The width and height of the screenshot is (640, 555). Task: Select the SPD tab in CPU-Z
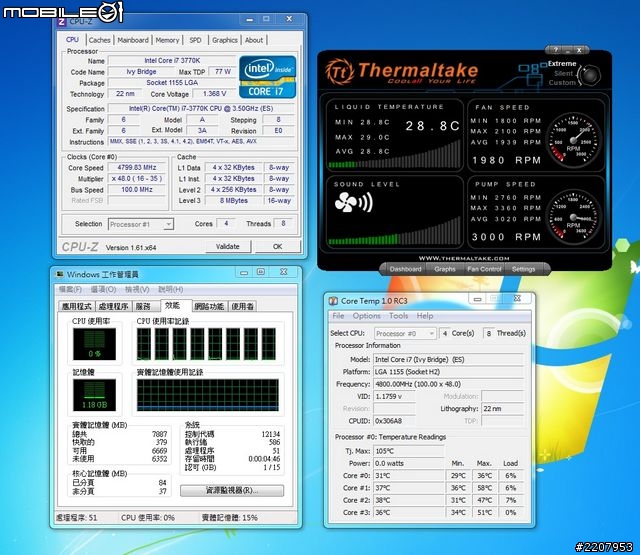click(x=196, y=40)
